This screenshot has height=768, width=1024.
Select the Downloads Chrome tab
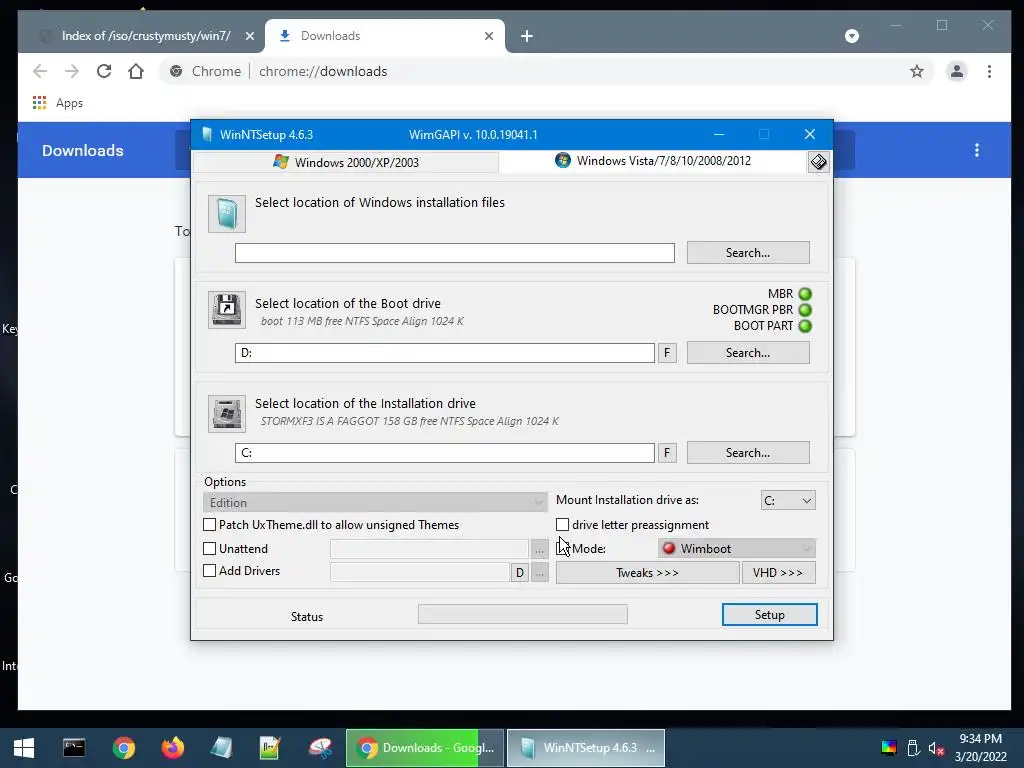[x=384, y=36]
